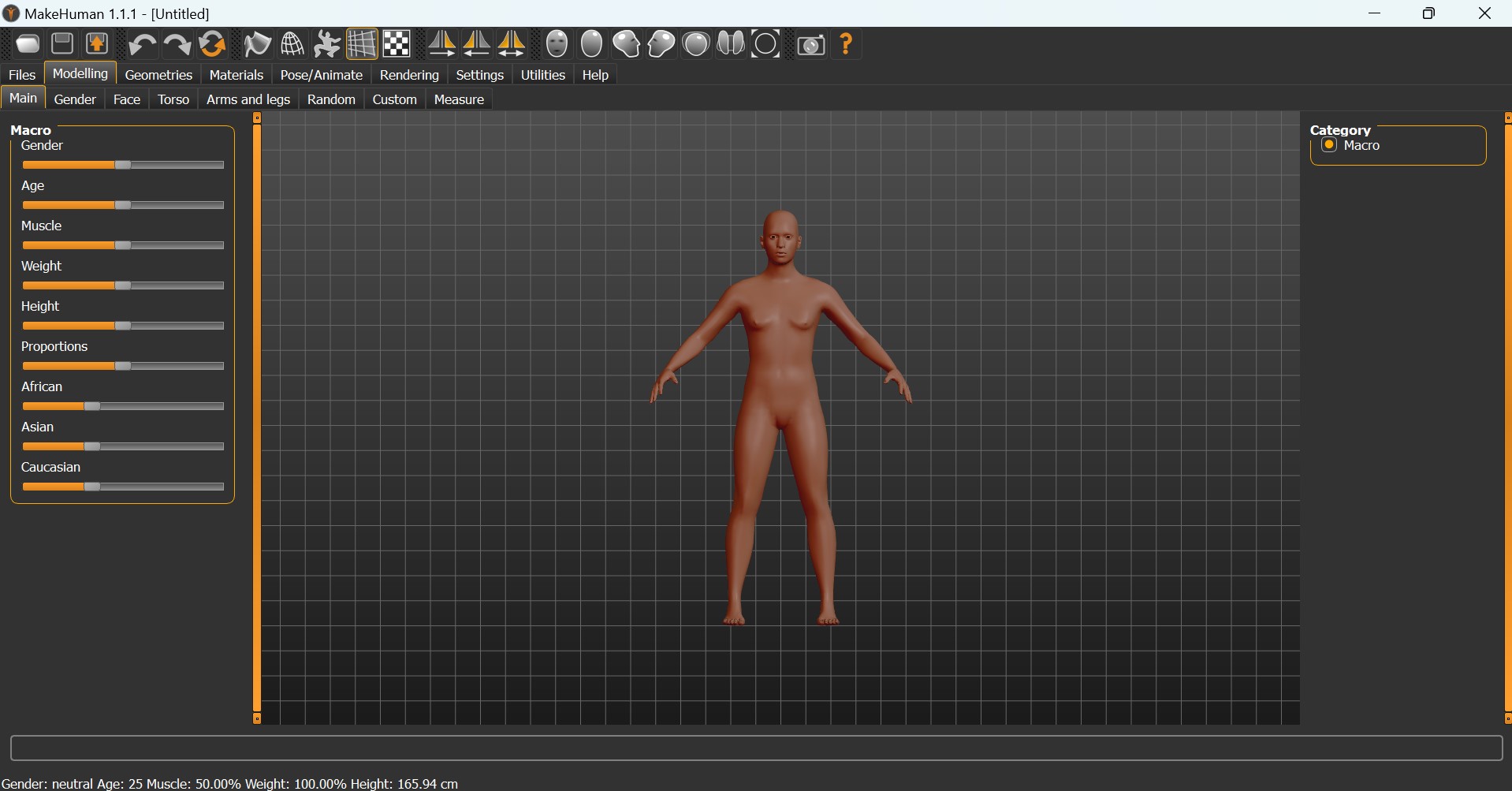Undo the last change
This screenshot has height=791, width=1512.
pyautogui.click(x=141, y=44)
